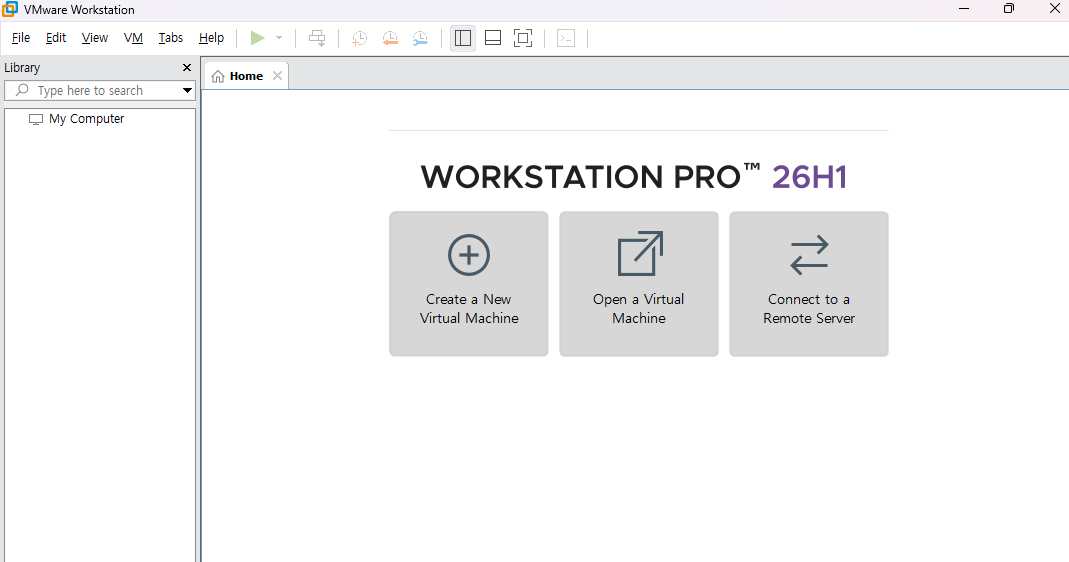Screen dimensions: 1069x562
Task: Minimize the VMware Workstation window
Action: (x=964, y=9)
